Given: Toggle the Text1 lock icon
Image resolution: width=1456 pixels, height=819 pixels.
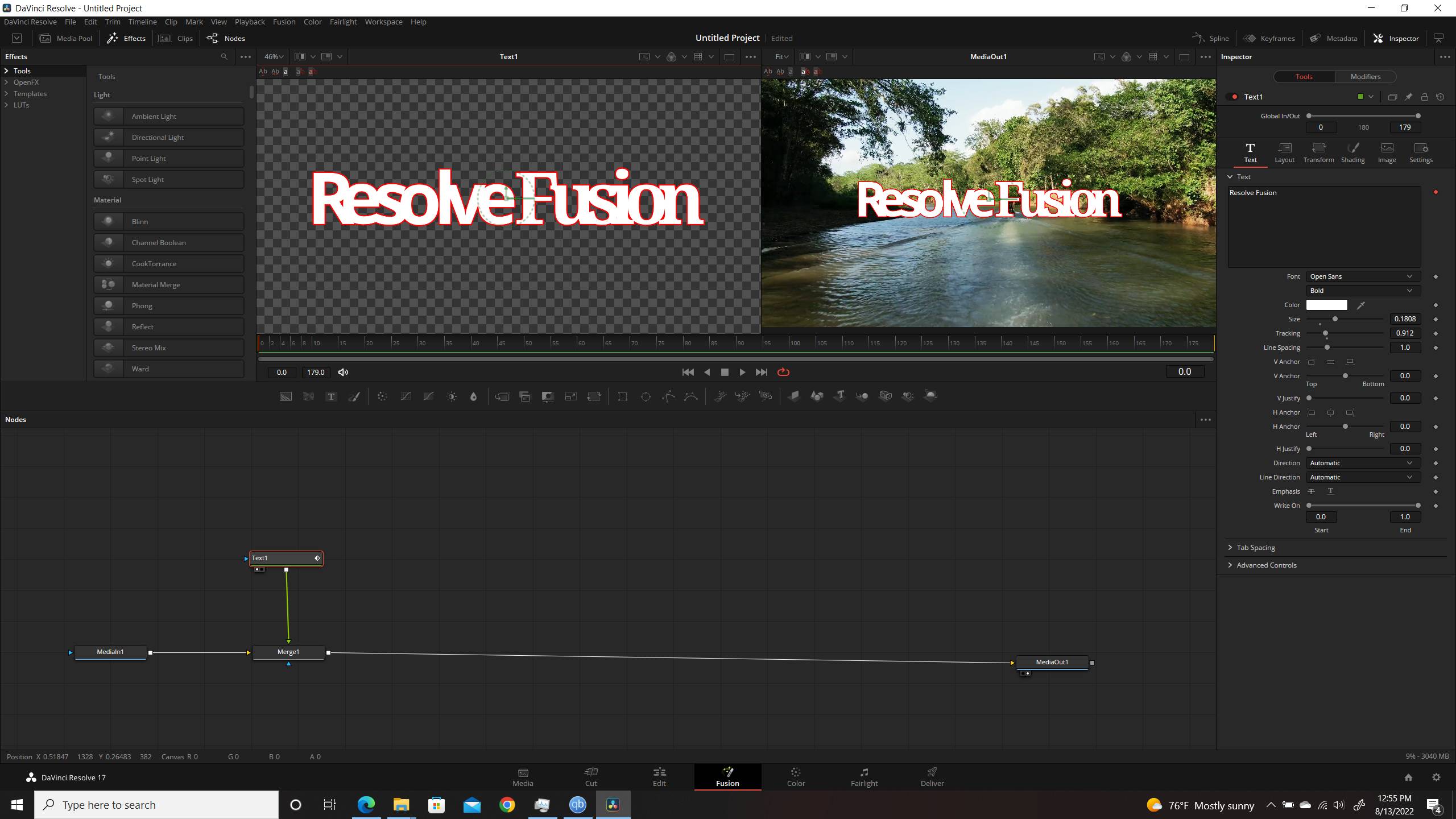Looking at the screenshot, I should (1424, 97).
